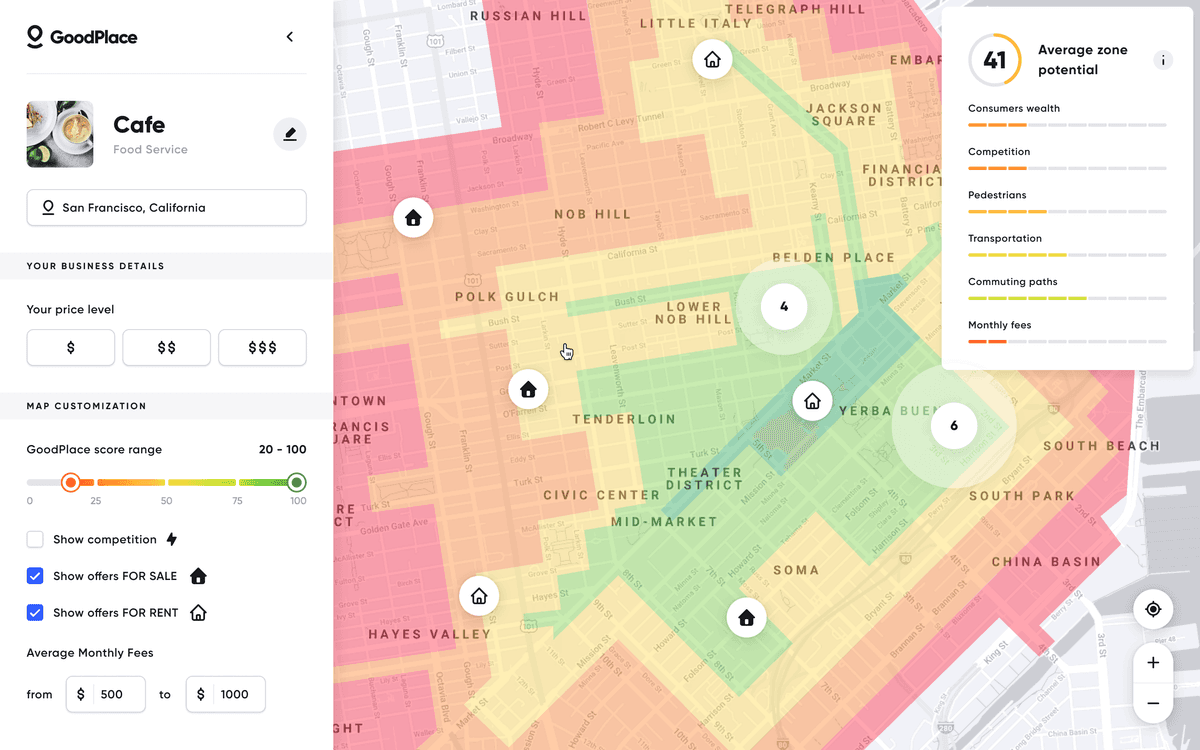Image resolution: width=1200 pixels, height=750 pixels.
Task: Zoom out the map with minus button
Action: (x=1153, y=703)
